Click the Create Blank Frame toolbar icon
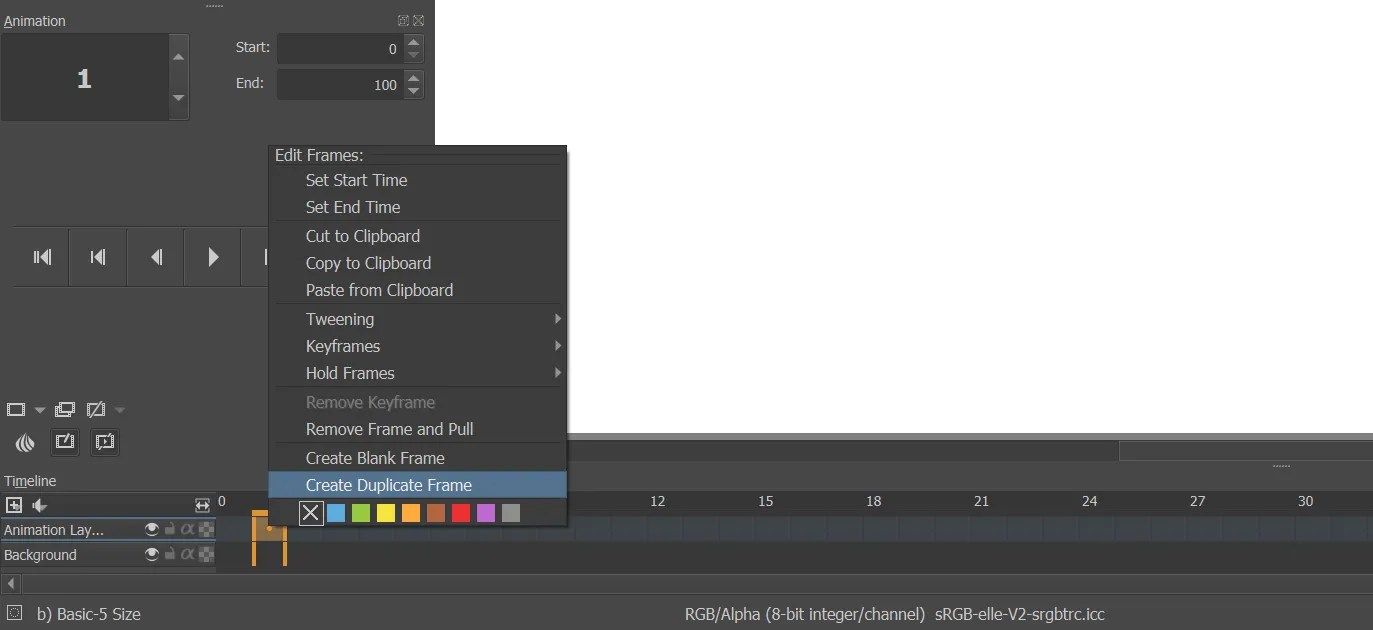 [x=64, y=442]
